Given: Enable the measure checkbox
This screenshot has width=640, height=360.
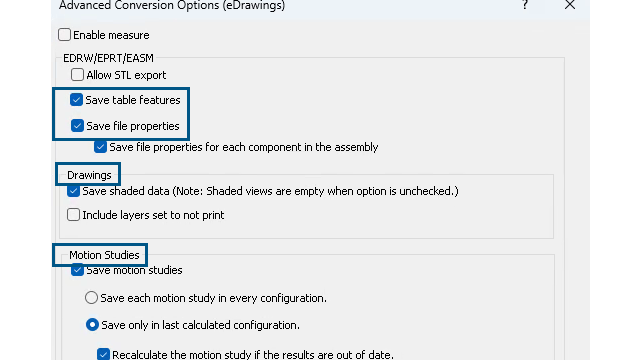Looking at the screenshot, I should pos(64,35).
